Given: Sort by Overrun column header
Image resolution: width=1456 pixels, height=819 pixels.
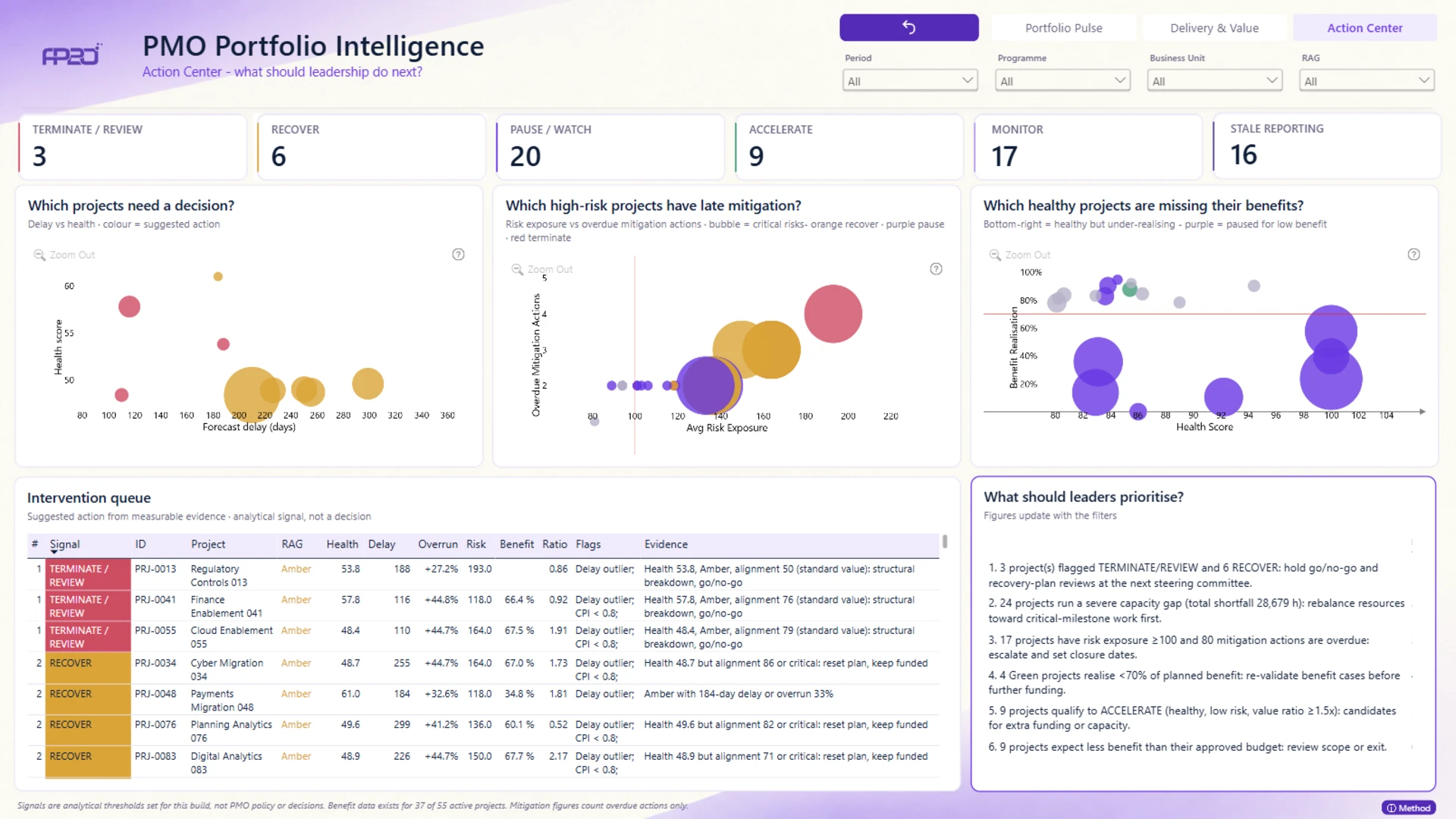Looking at the screenshot, I should pos(438,544).
